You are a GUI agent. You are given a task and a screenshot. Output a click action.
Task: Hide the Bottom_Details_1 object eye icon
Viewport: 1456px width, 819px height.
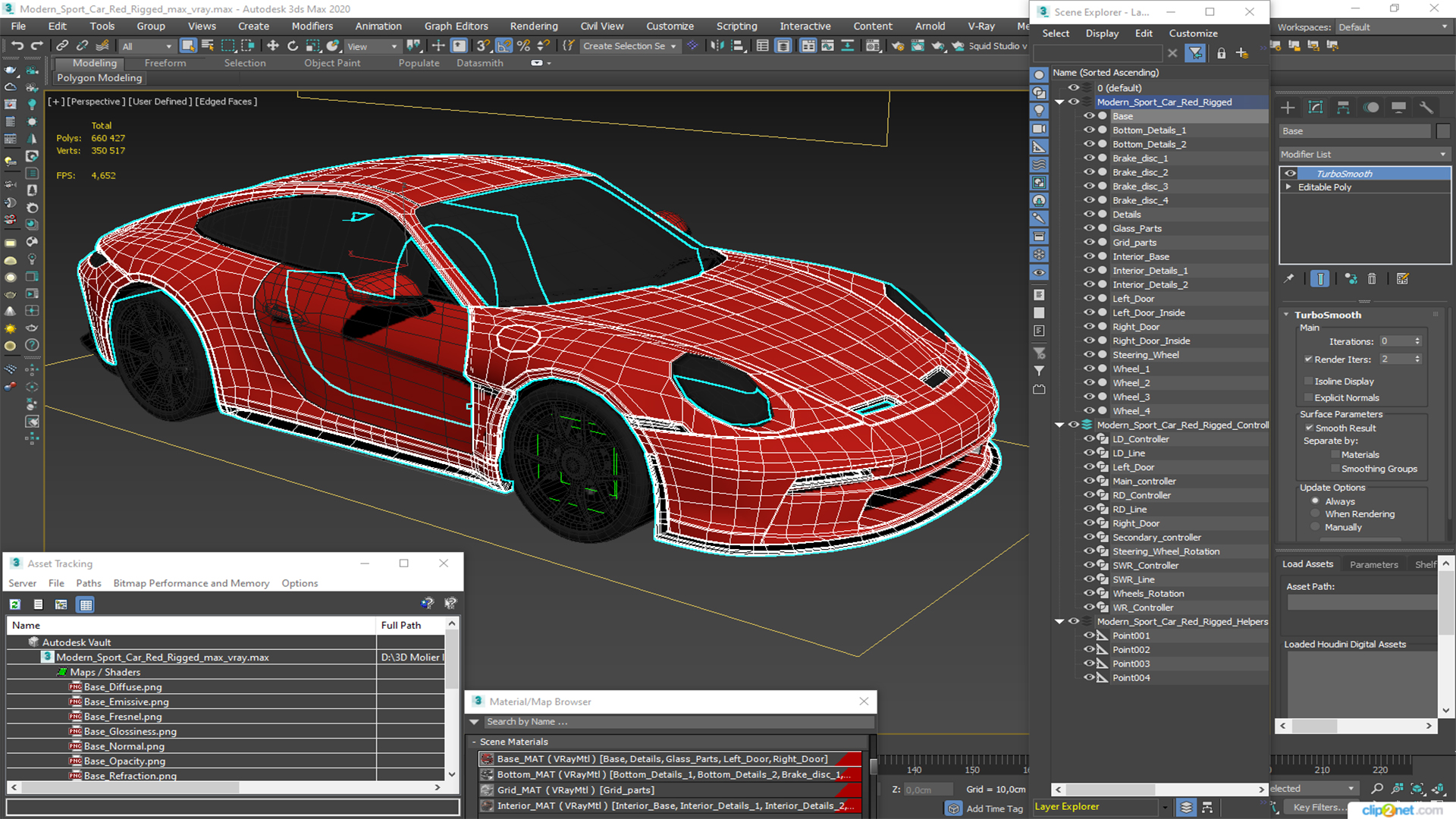pyautogui.click(x=1089, y=130)
